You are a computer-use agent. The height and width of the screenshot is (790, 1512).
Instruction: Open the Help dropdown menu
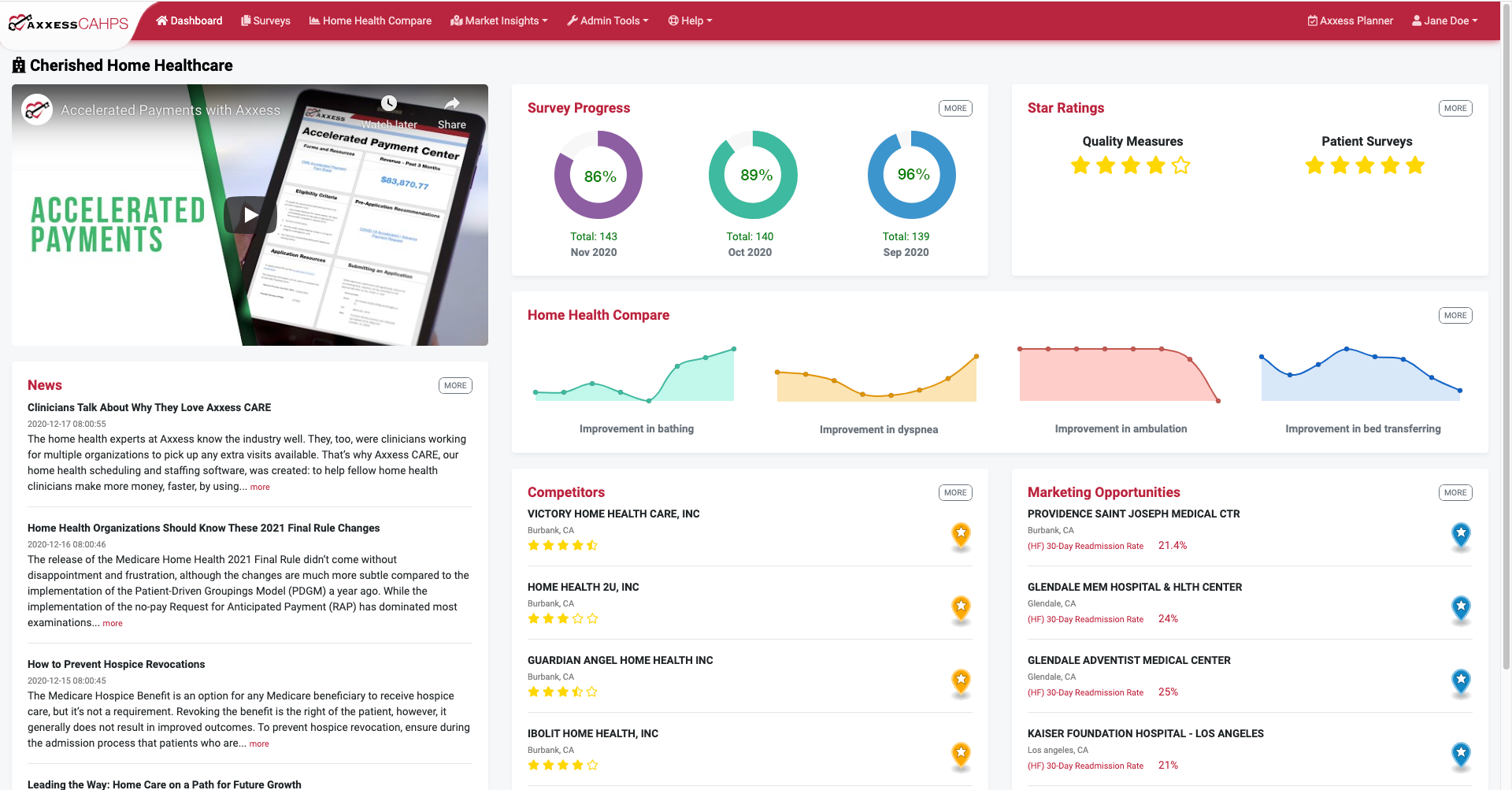point(691,20)
